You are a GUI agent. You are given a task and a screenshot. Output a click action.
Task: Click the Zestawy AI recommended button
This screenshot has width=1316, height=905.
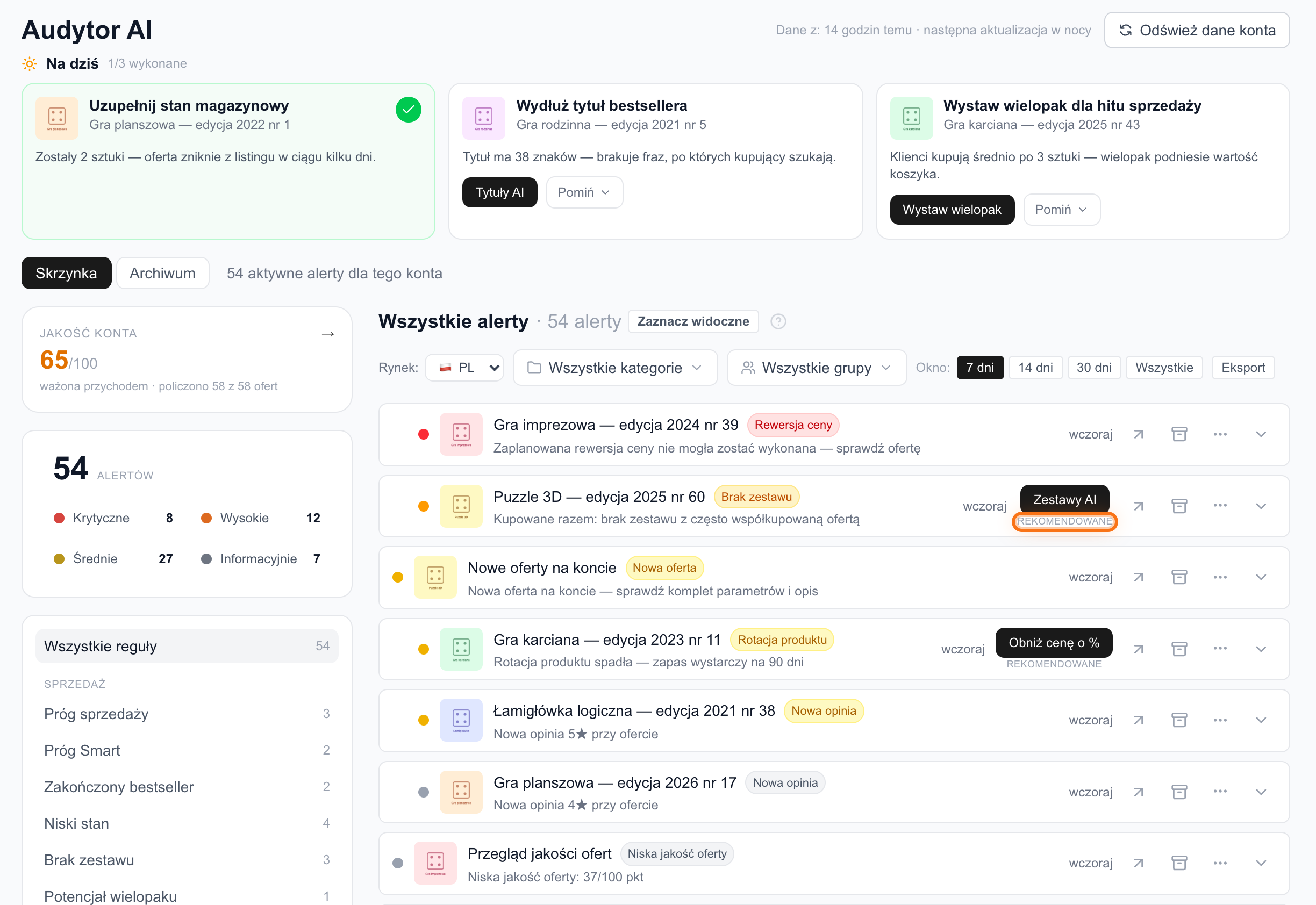[x=1064, y=500]
